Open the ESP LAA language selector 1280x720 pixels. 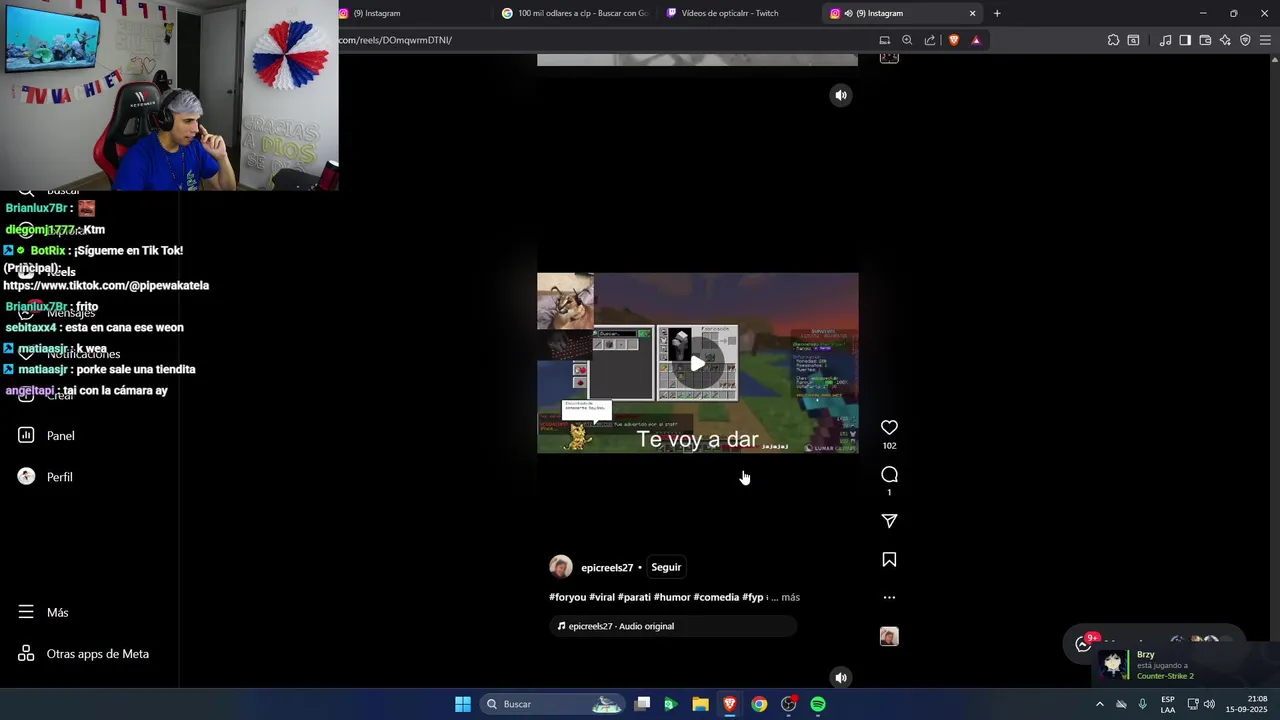tap(1168, 704)
